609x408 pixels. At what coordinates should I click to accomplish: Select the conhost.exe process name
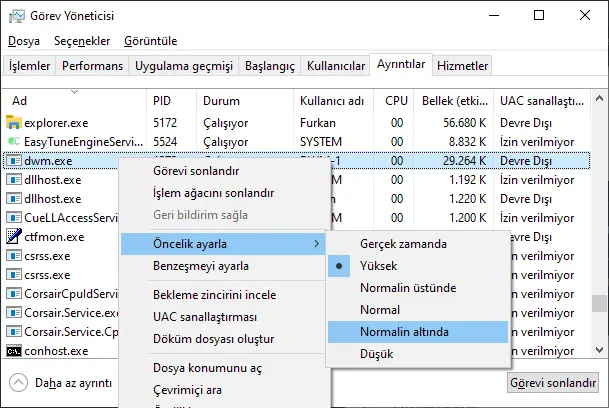click(56, 351)
